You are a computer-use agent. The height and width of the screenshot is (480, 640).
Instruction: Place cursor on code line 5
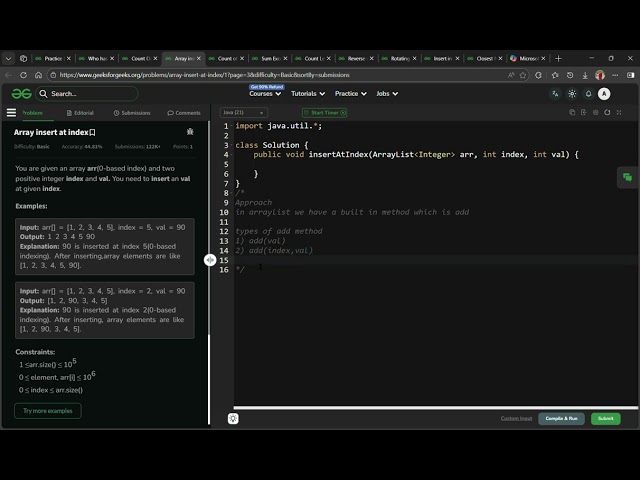click(435, 164)
